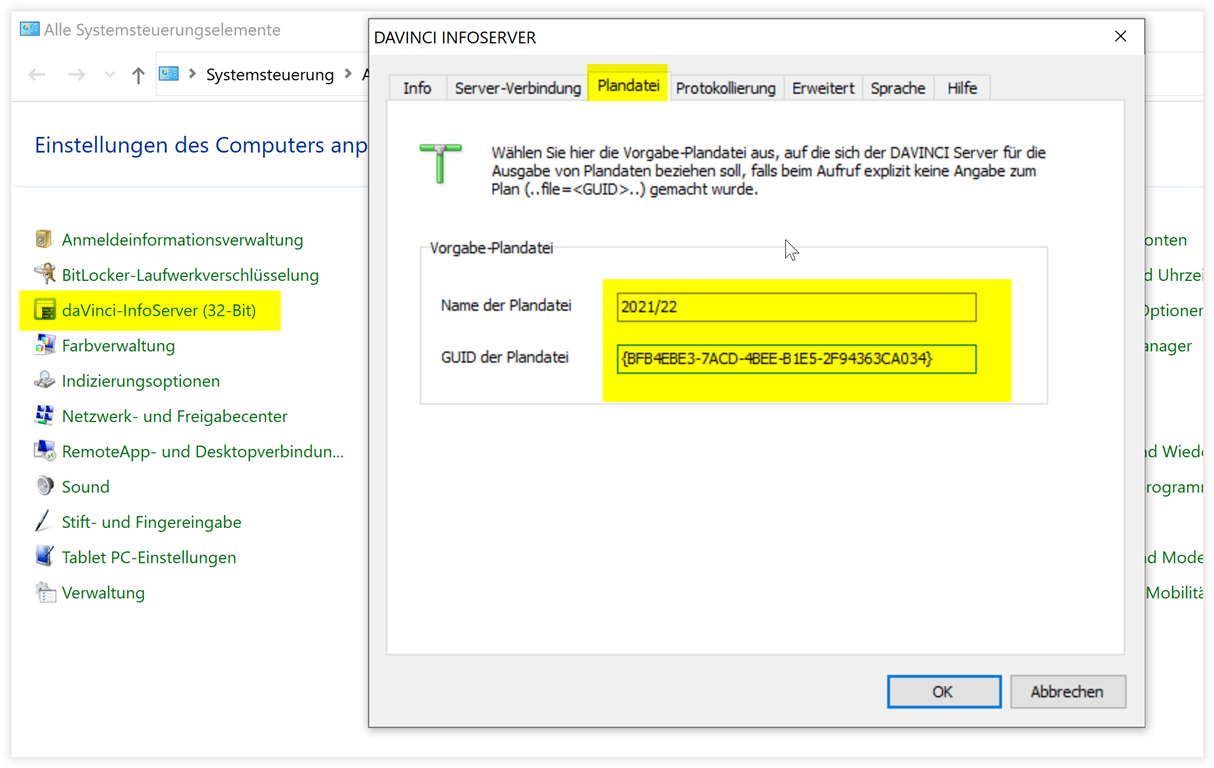This screenshot has width=1214, height=768.
Task: Open the Erweitert tab
Action: click(x=823, y=88)
